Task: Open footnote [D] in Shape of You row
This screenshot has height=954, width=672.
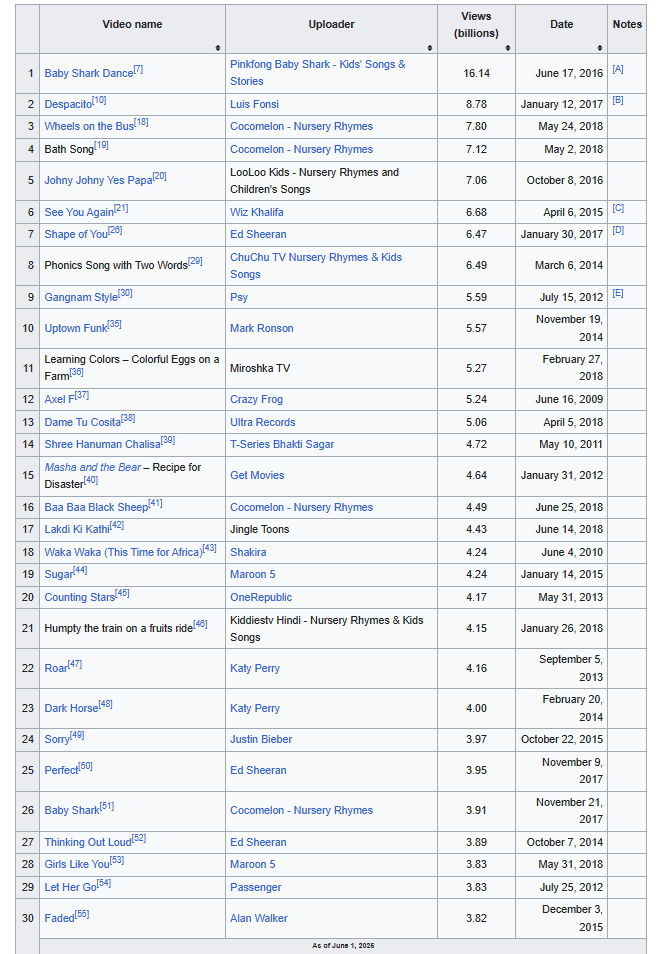Action: pyautogui.click(x=618, y=231)
